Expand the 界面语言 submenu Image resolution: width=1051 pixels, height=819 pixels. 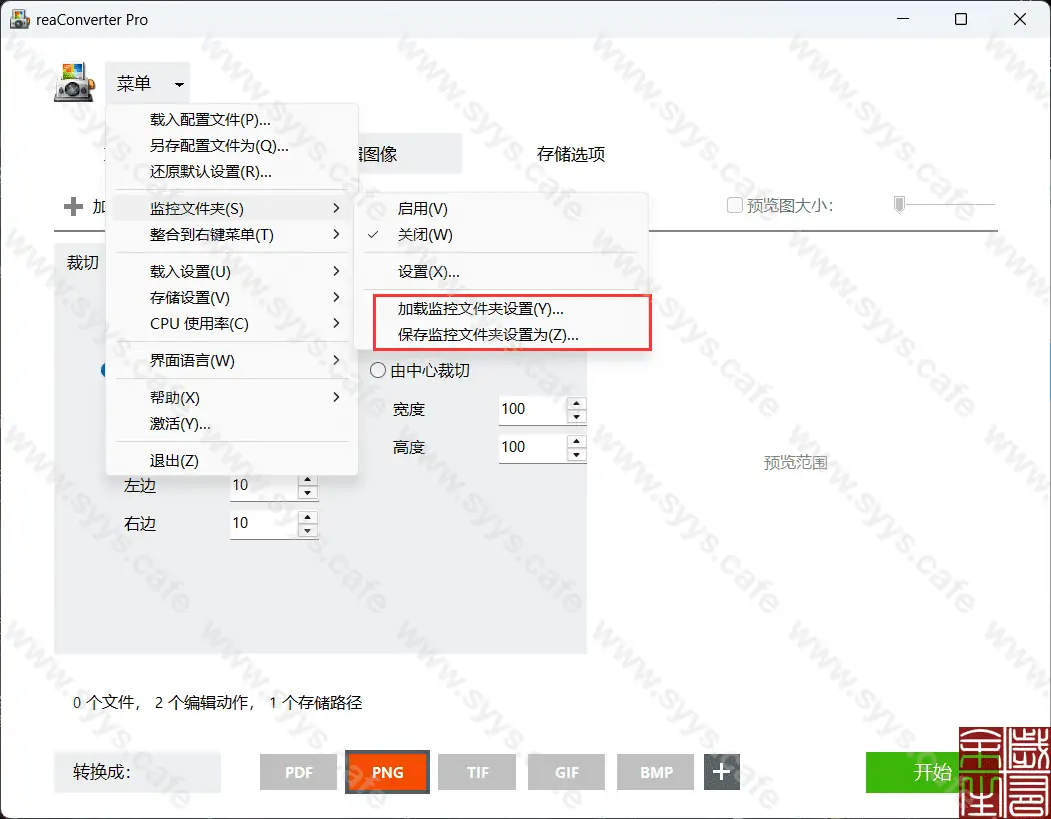(190, 360)
